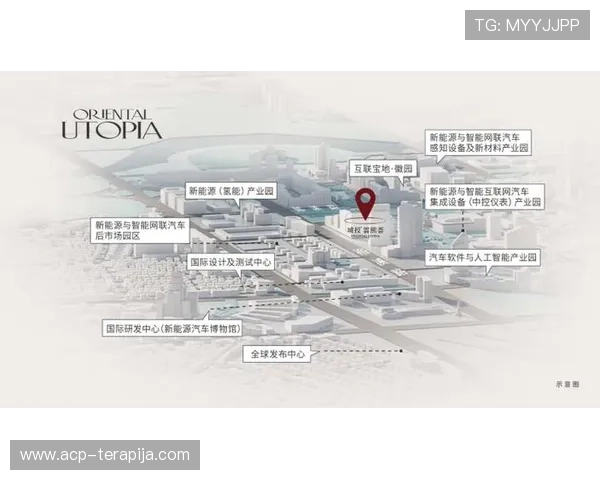Select the 汽车软件与人工智能产业园 label

(x=484, y=257)
